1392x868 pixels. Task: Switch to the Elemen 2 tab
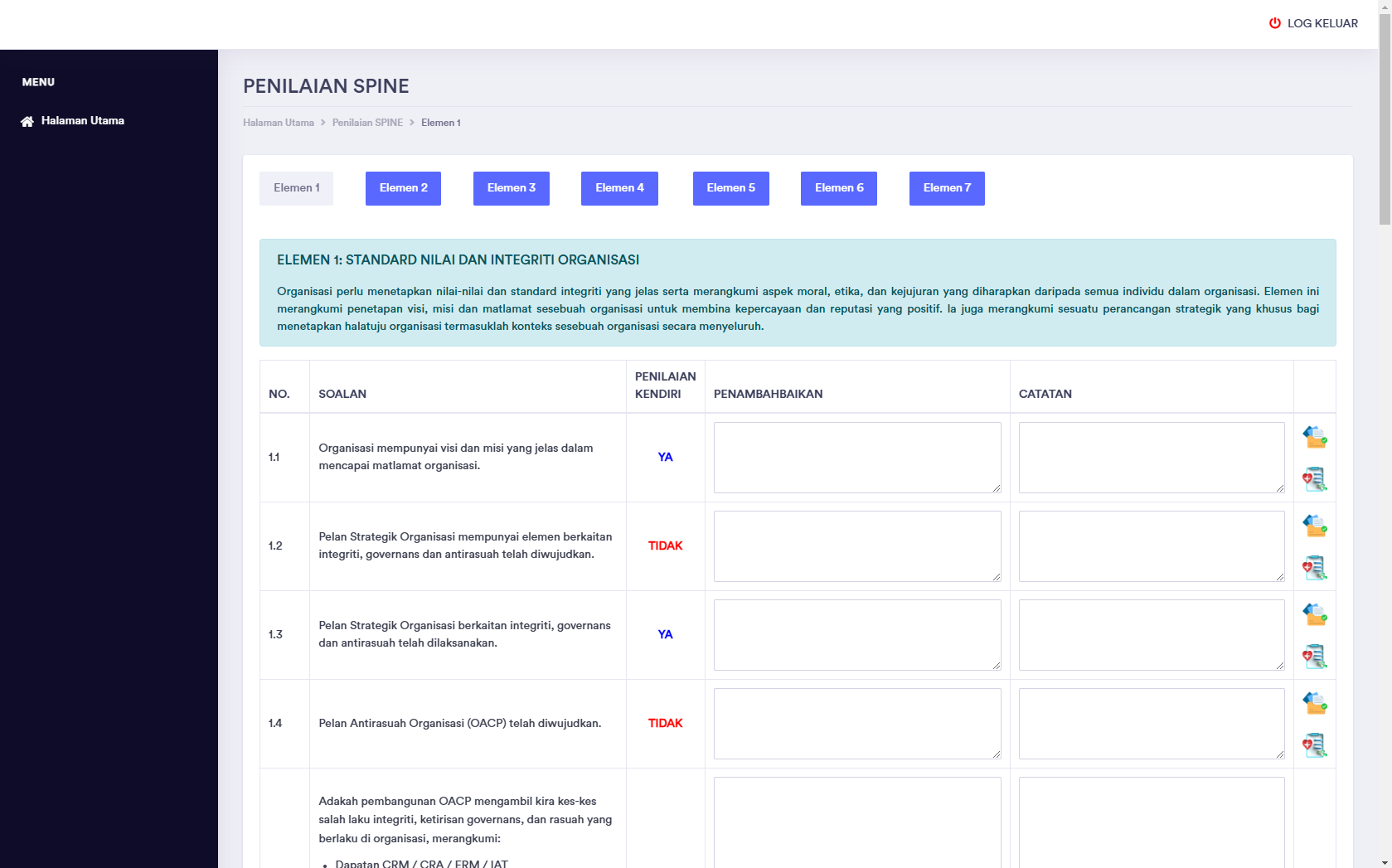click(403, 188)
